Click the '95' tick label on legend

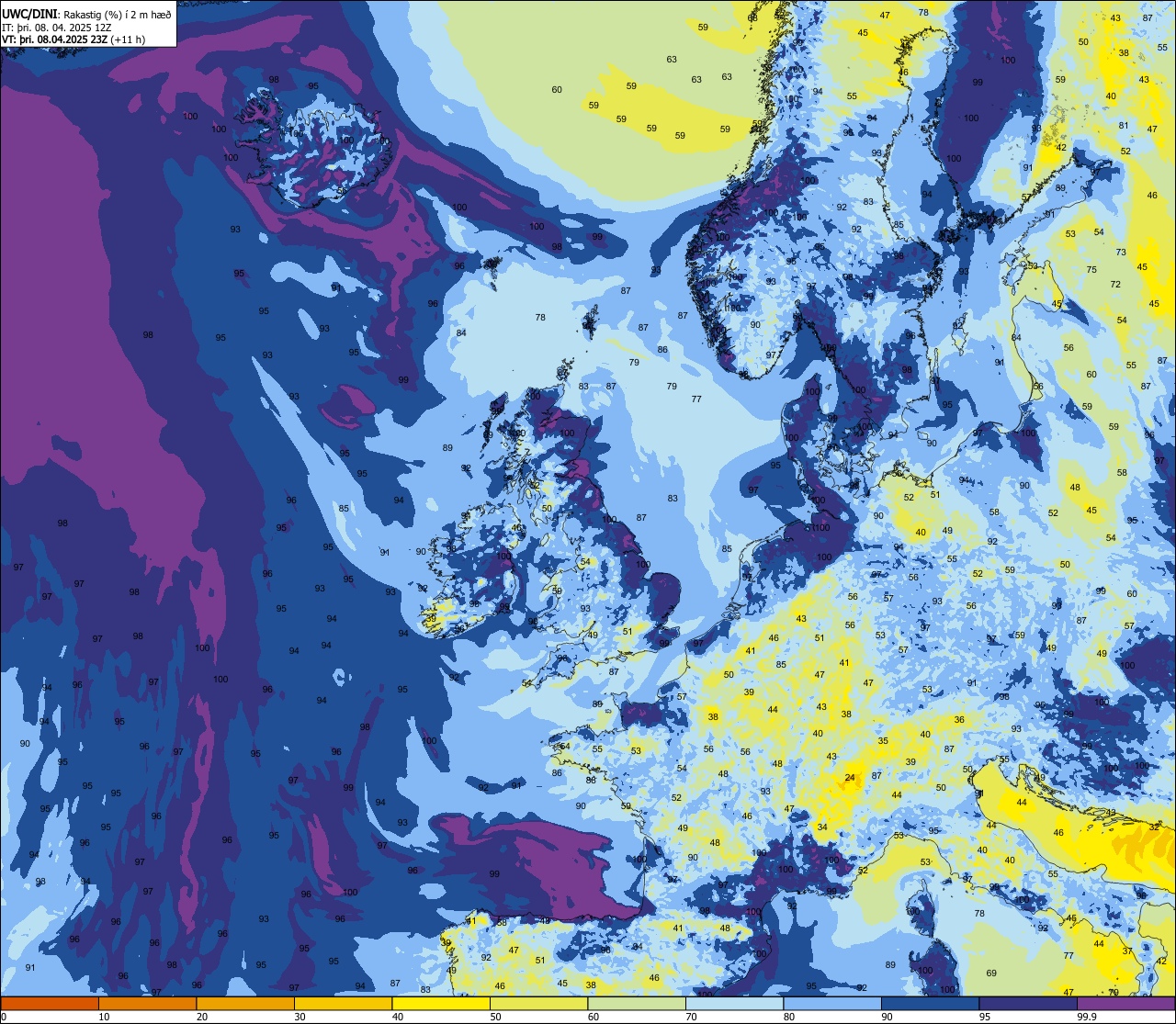pos(985,1017)
